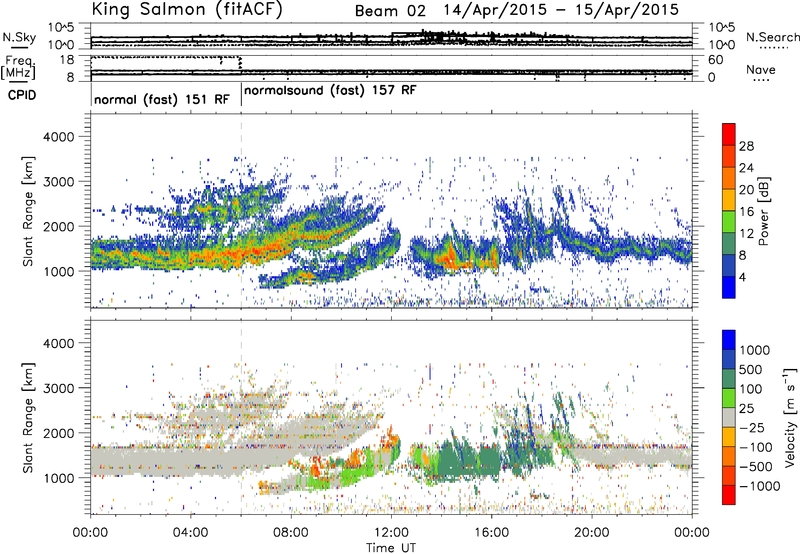
Task: Click the 'N.Search' legend label
Action: 772,37
